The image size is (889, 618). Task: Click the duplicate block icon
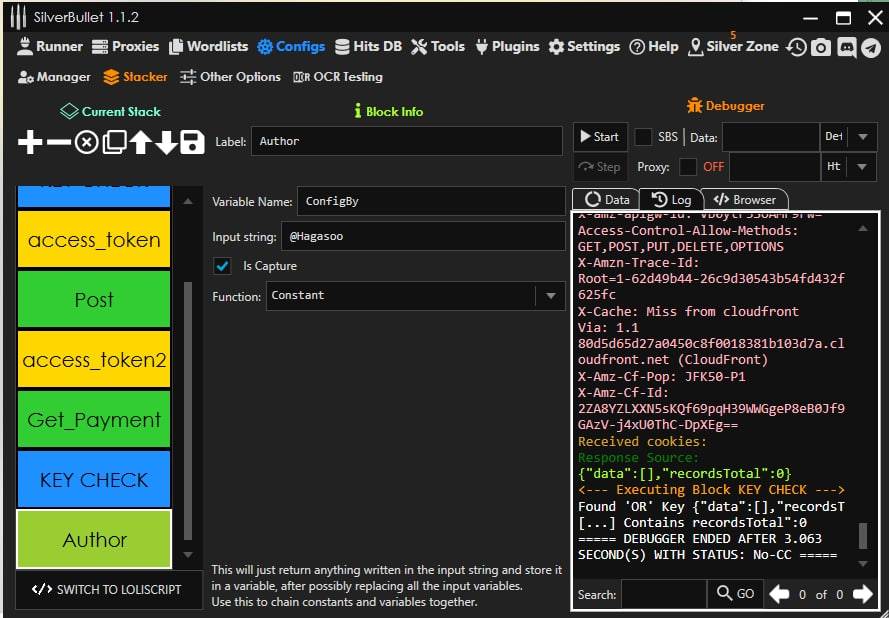point(114,142)
